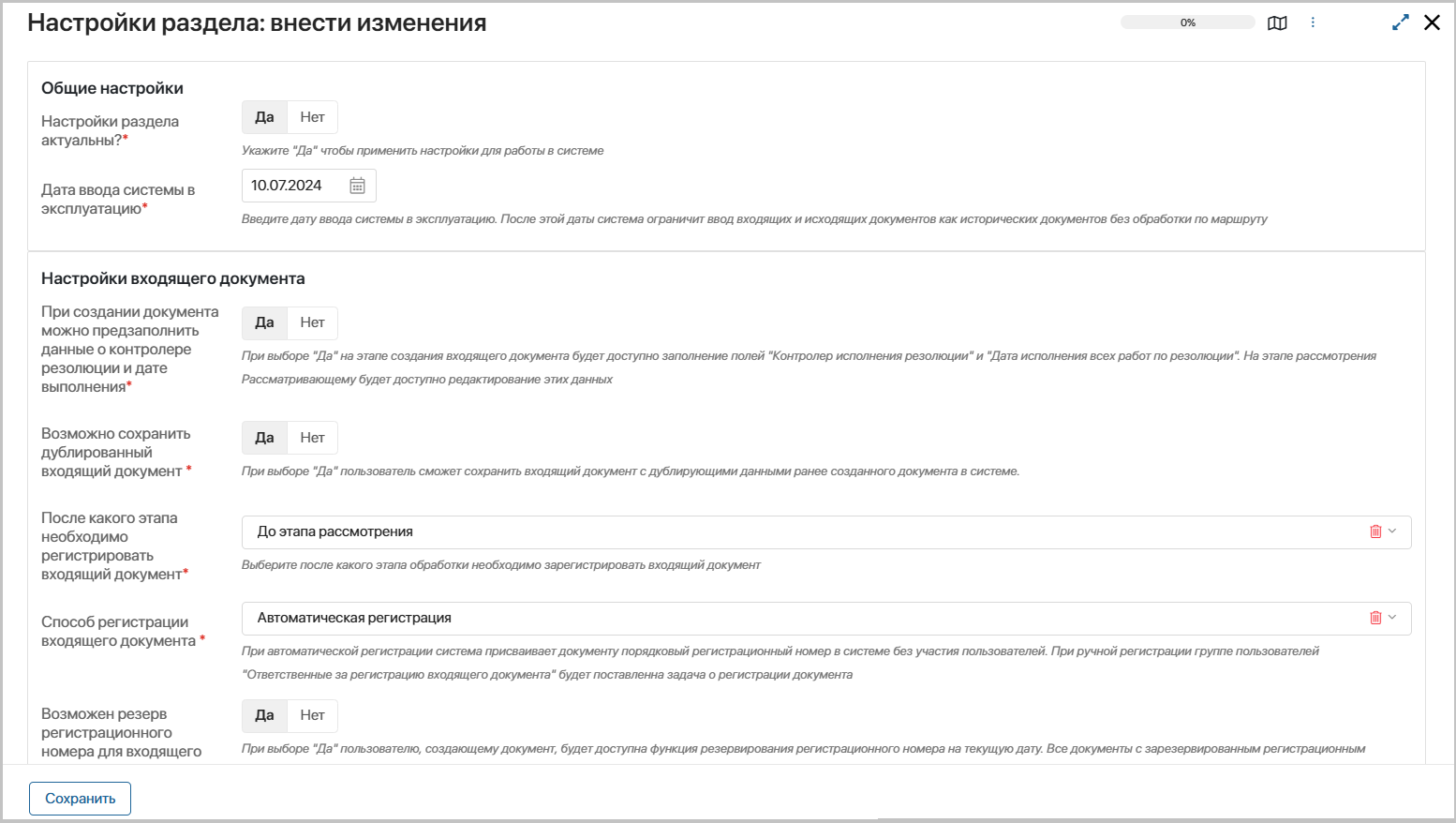Set duplicate incoming document saving to "Нет"
The image size is (1456, 823).
coord(312,438)
